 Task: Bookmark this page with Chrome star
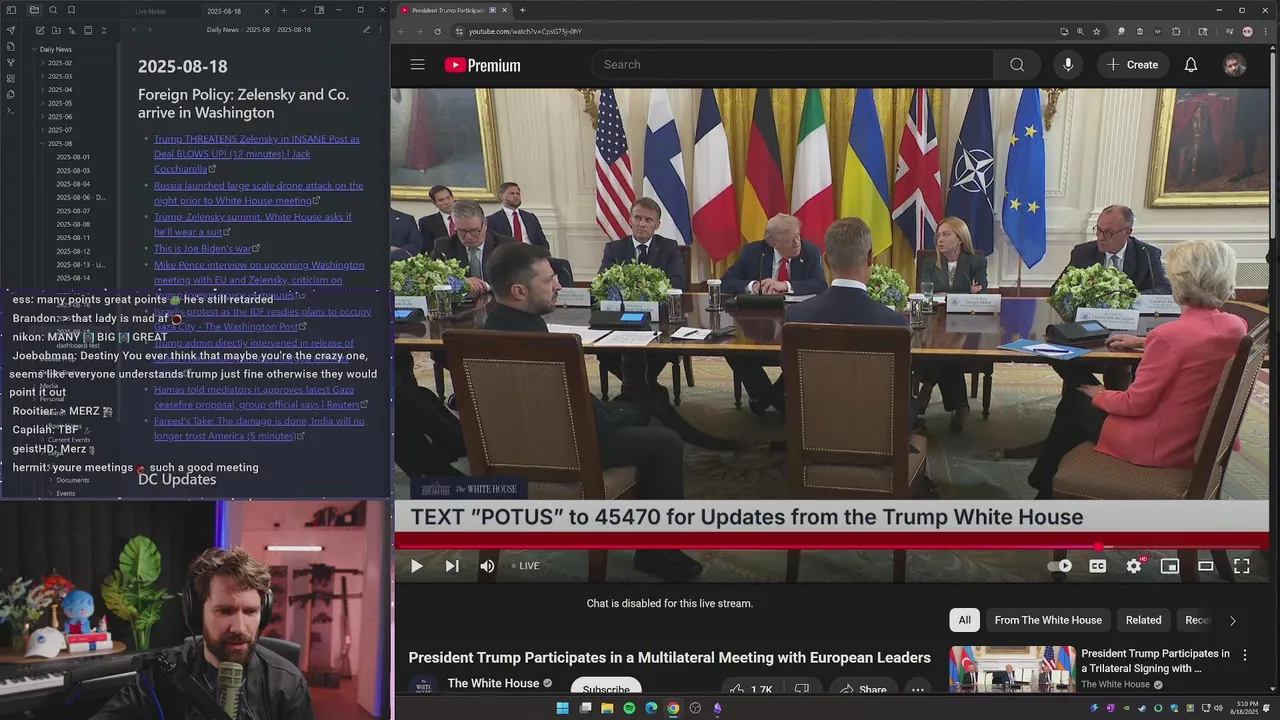[x=1096, y=31]
